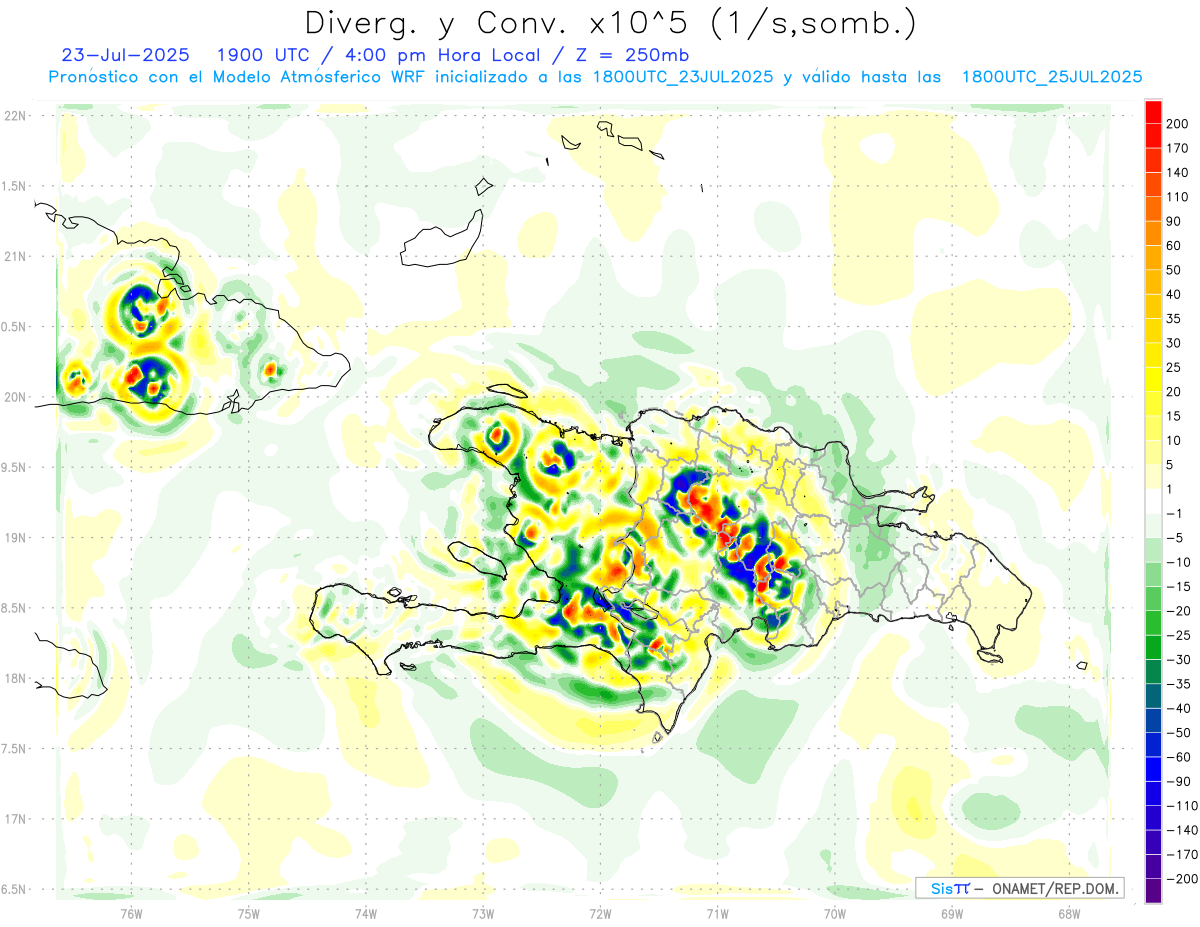Viewport: 1200px width, 927px height.
Task: Click the colorbar value '40'
Action: coord(1175,294)
